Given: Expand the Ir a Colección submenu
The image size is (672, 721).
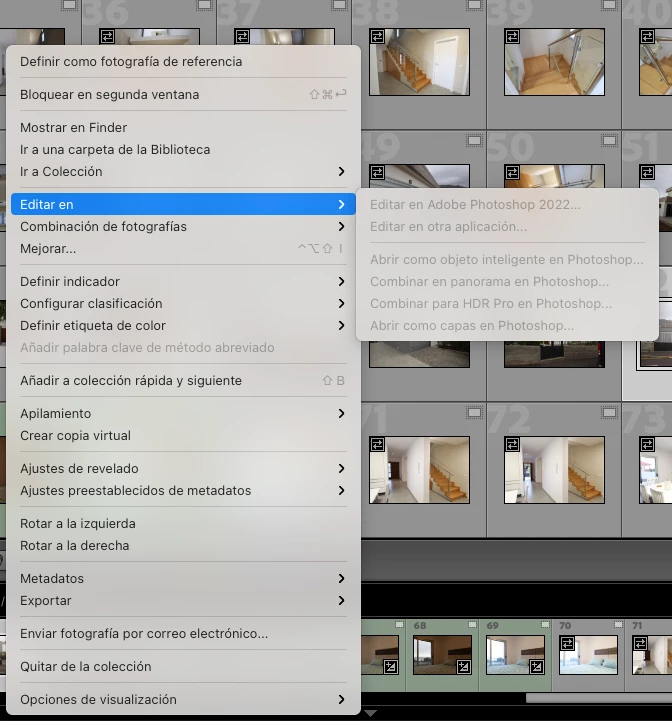Looking at the screenshot, I should [183, 172].
